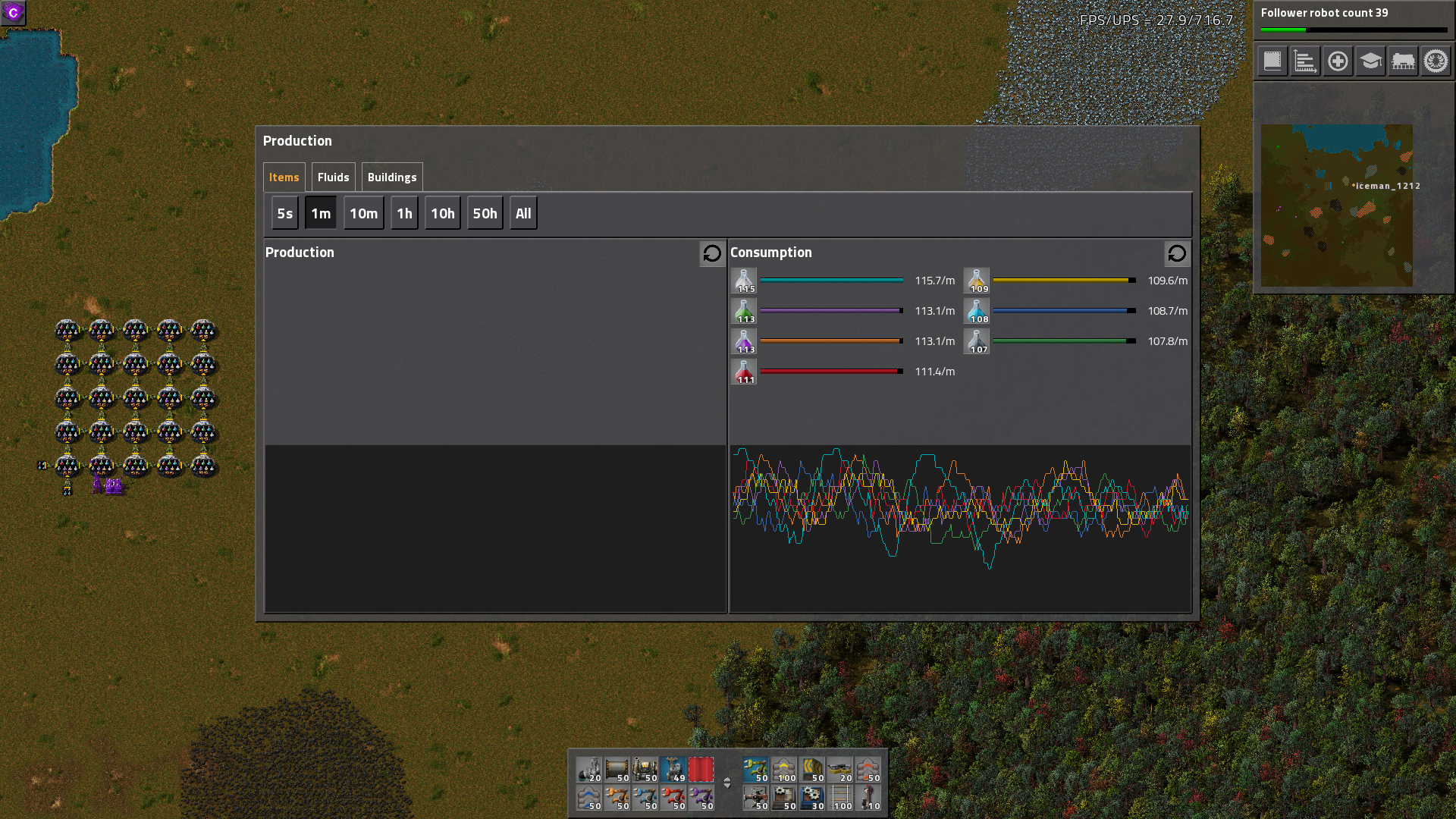
Task: Select the green science pack consumption icon
Action: coord(744,311)
